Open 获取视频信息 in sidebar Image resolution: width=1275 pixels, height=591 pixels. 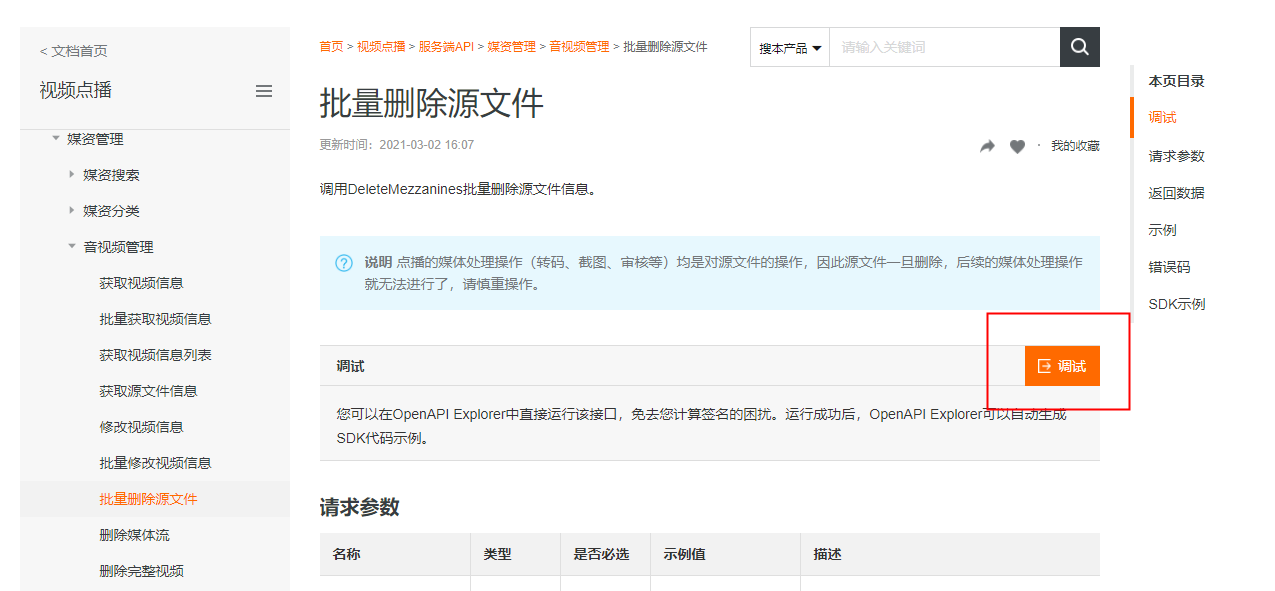click(x=141, y=283)
